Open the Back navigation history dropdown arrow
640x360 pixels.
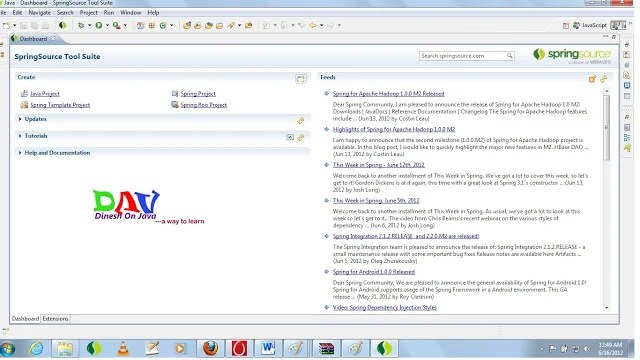click(322, 25)
